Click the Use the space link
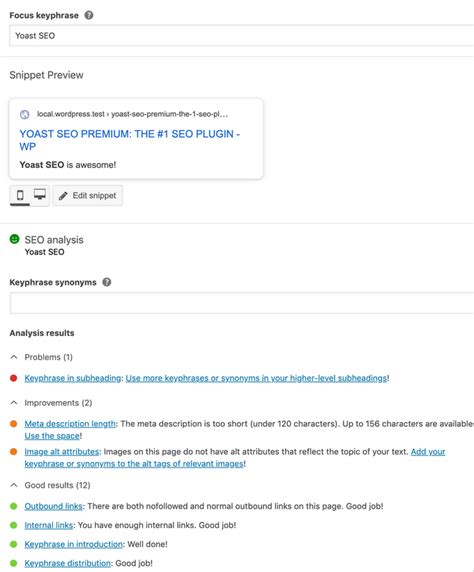 (x=52, y=436)
